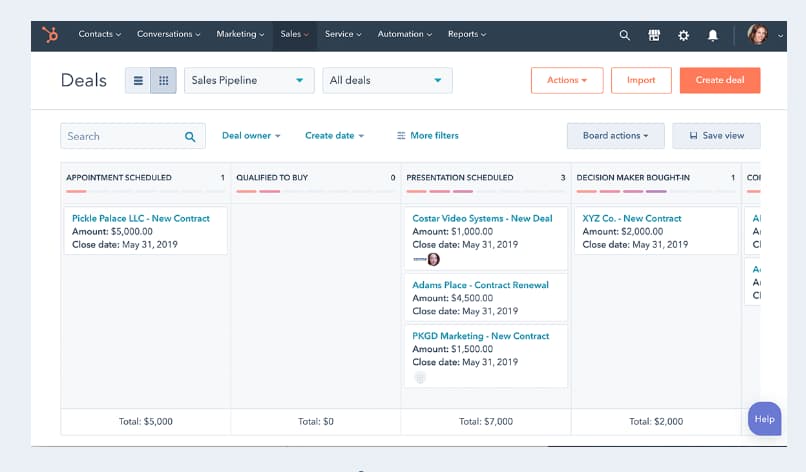The height and width of the screenshot is (472, 806).
Task: Click the Presentation Scheduled stage progress bar
Action: (x=439, y=191)
